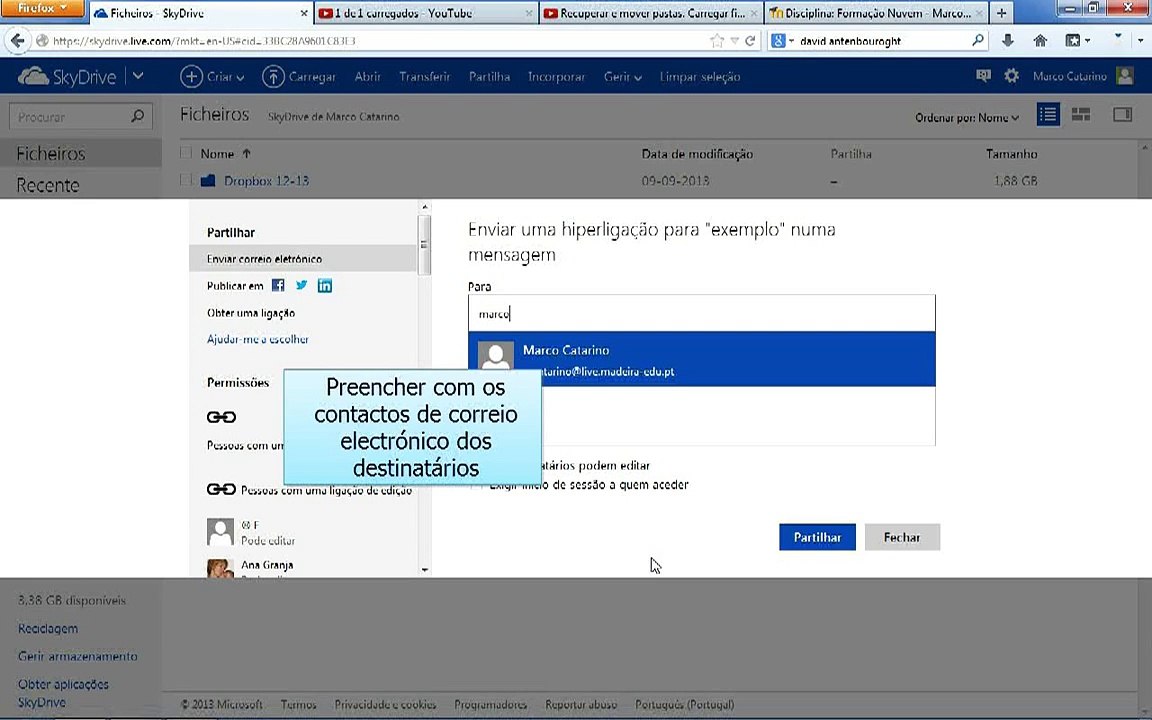Open the messaging chat icon
Viewport: 1152px width, 720px height.
983,75
